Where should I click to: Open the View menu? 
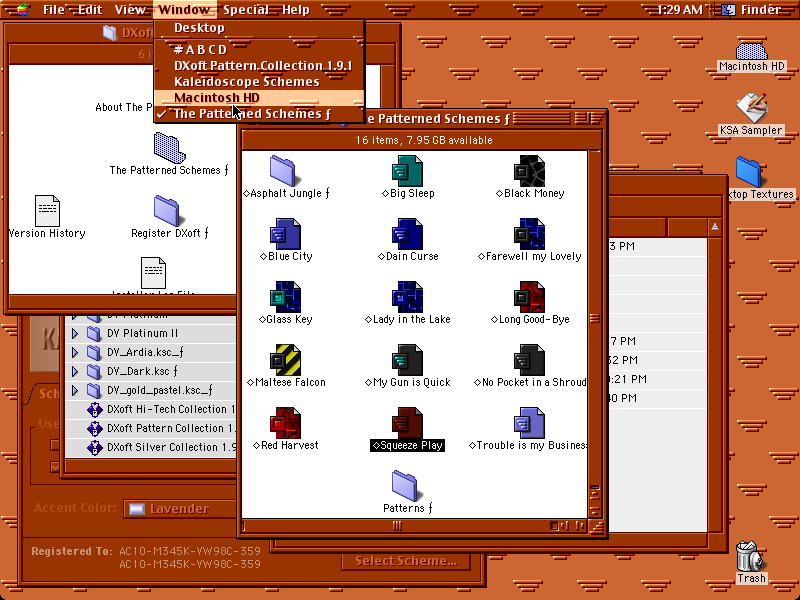click(130, 9)
